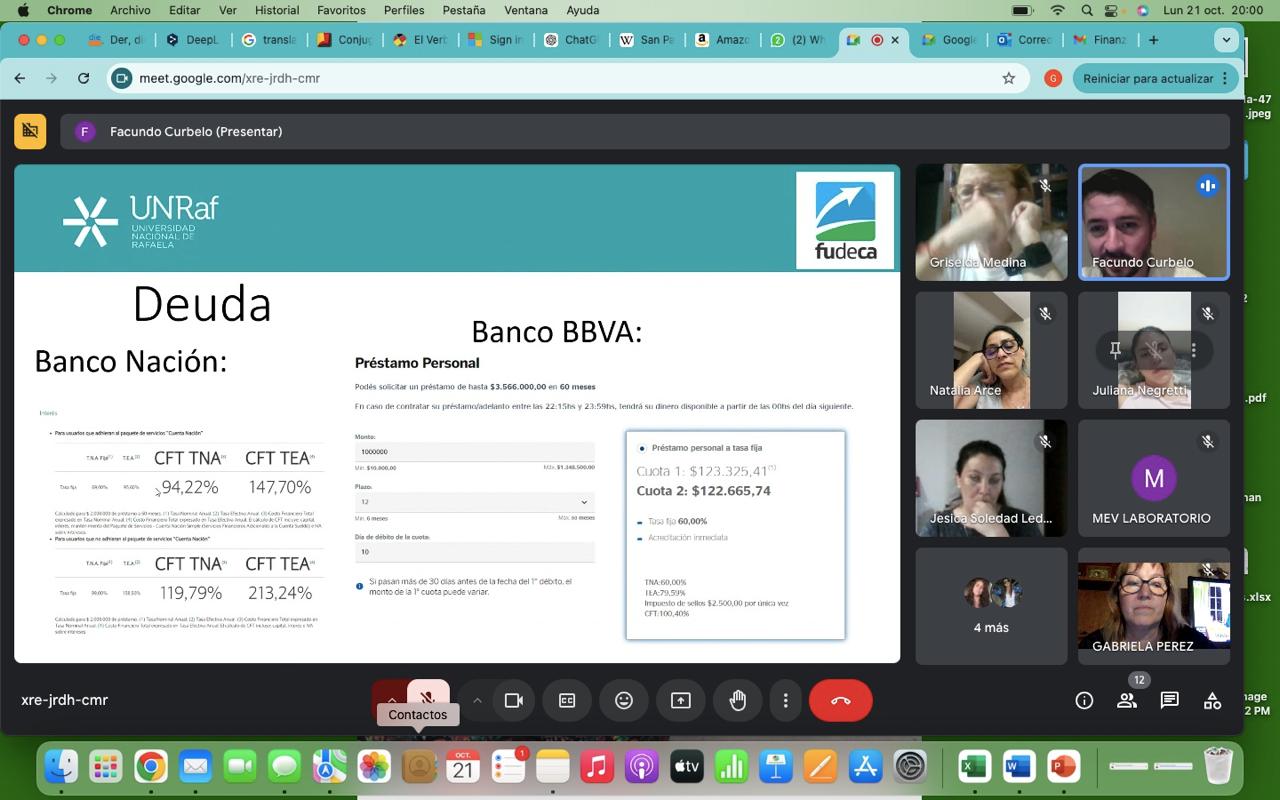
Task: Open Music from the Dock
Action: (597, 767)
